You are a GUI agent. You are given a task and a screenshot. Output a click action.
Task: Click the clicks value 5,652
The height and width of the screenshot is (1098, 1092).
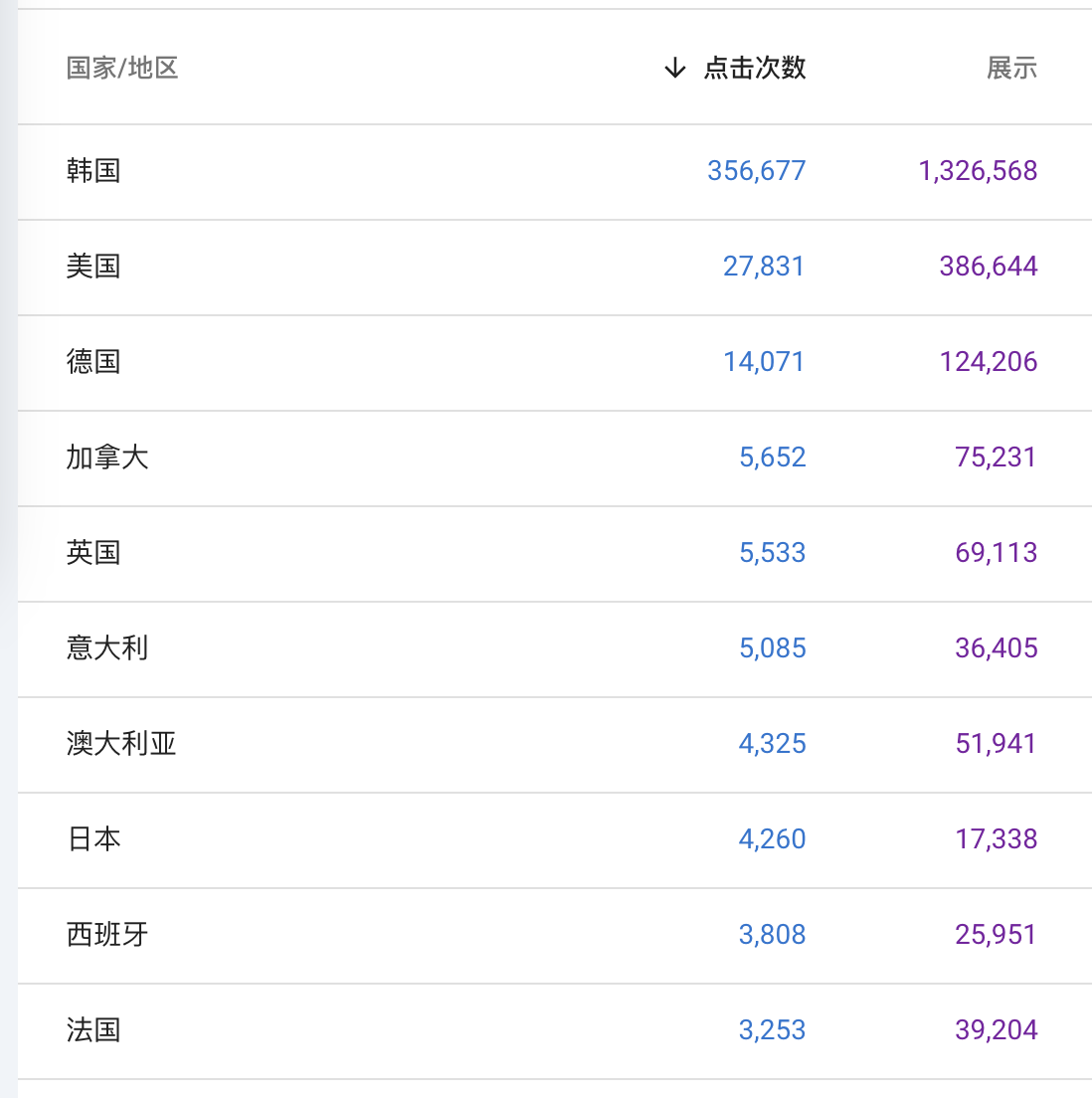[773, 457]
